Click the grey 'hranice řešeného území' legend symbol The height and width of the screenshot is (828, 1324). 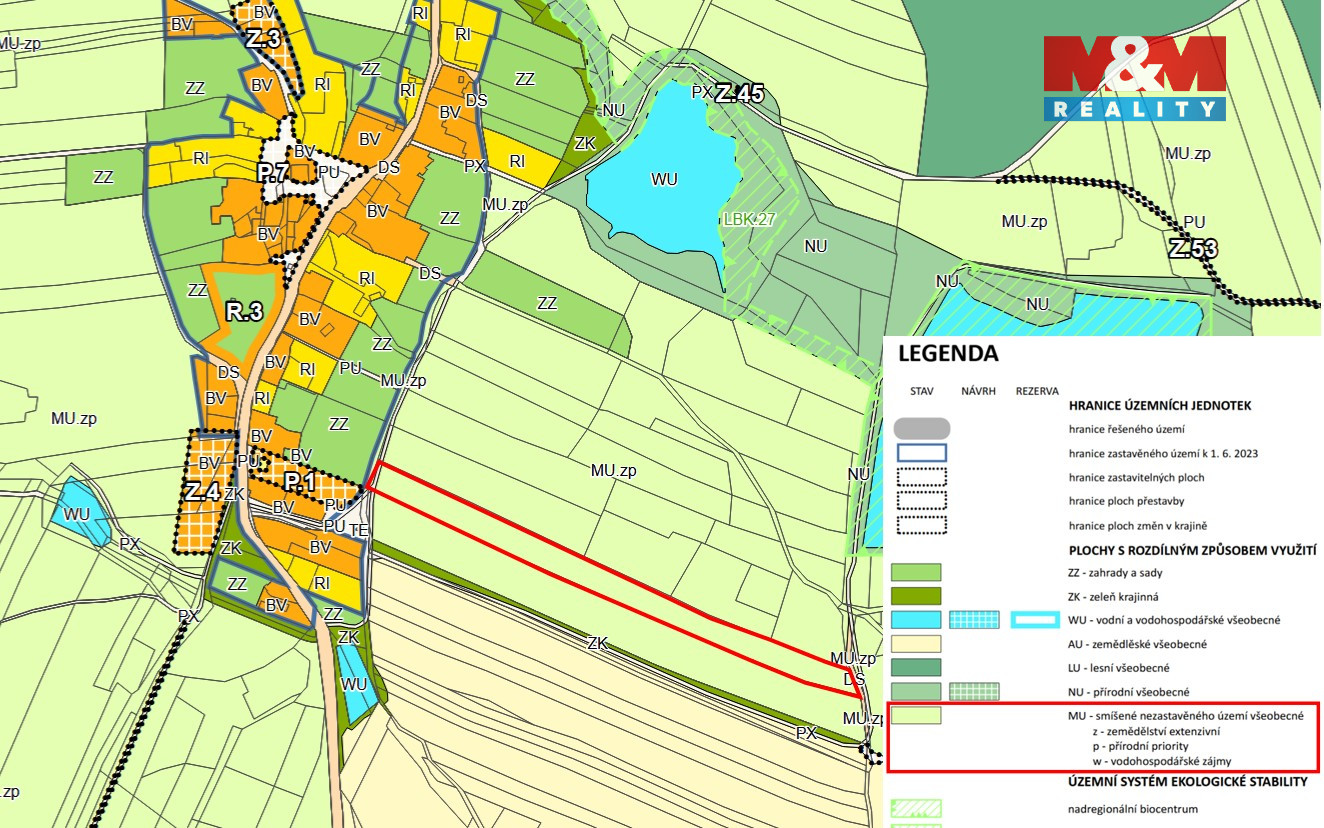916,429
